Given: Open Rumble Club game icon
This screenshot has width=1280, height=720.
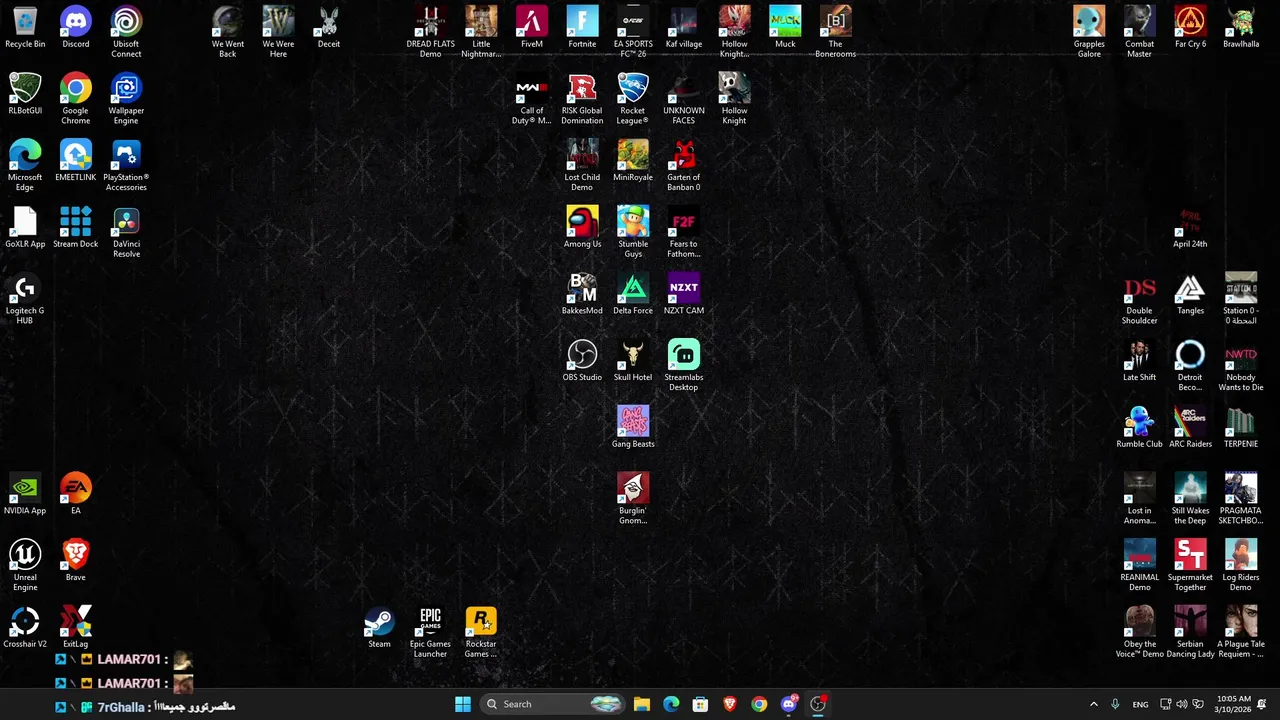Looking at the screenshot, I should (x=1139, y=427).
